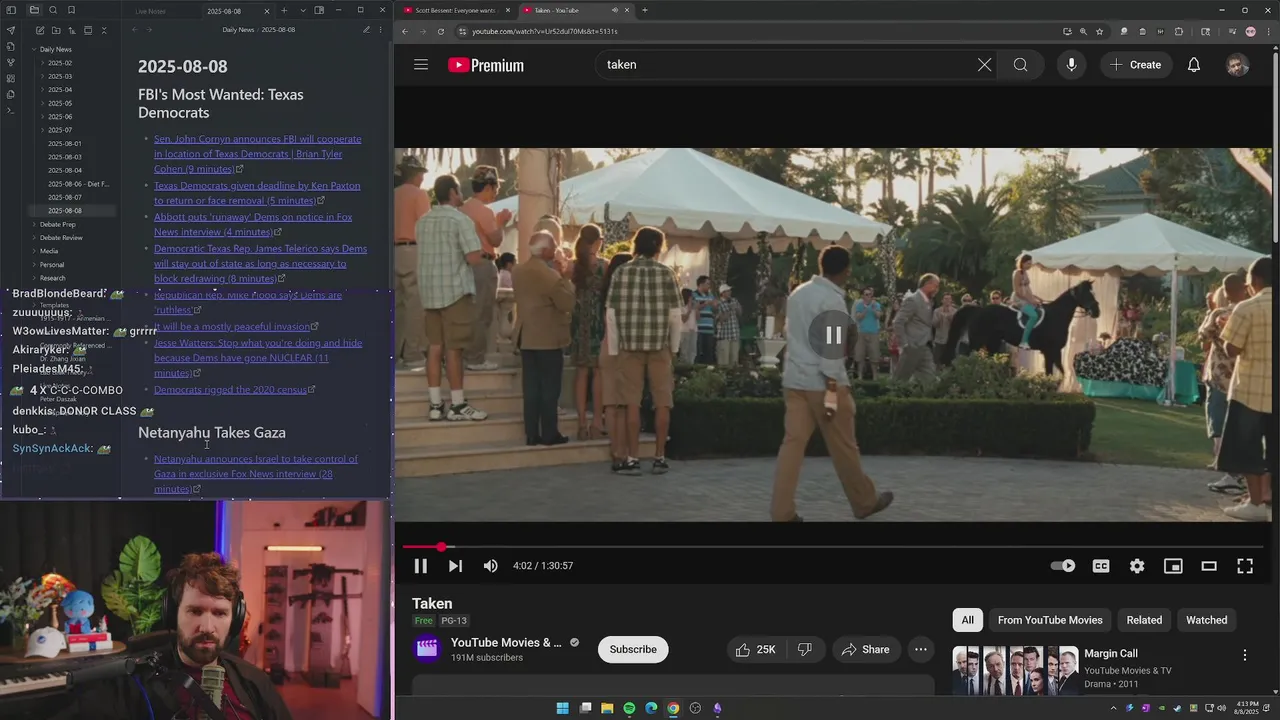The height and width of the screenshot is (720, 1280).
Task: Click in the YouTube search input
Action: 785,65
